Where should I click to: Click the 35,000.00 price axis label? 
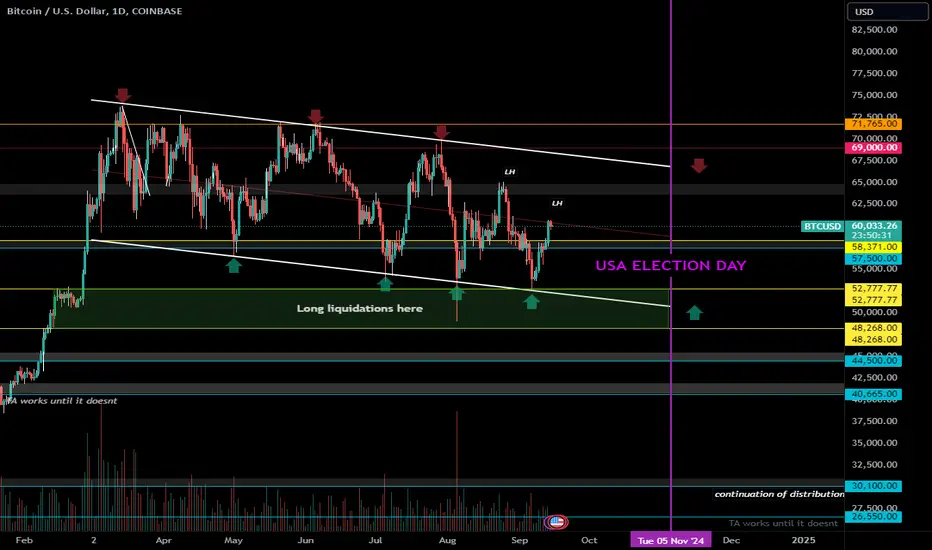(x=874, y=442)
